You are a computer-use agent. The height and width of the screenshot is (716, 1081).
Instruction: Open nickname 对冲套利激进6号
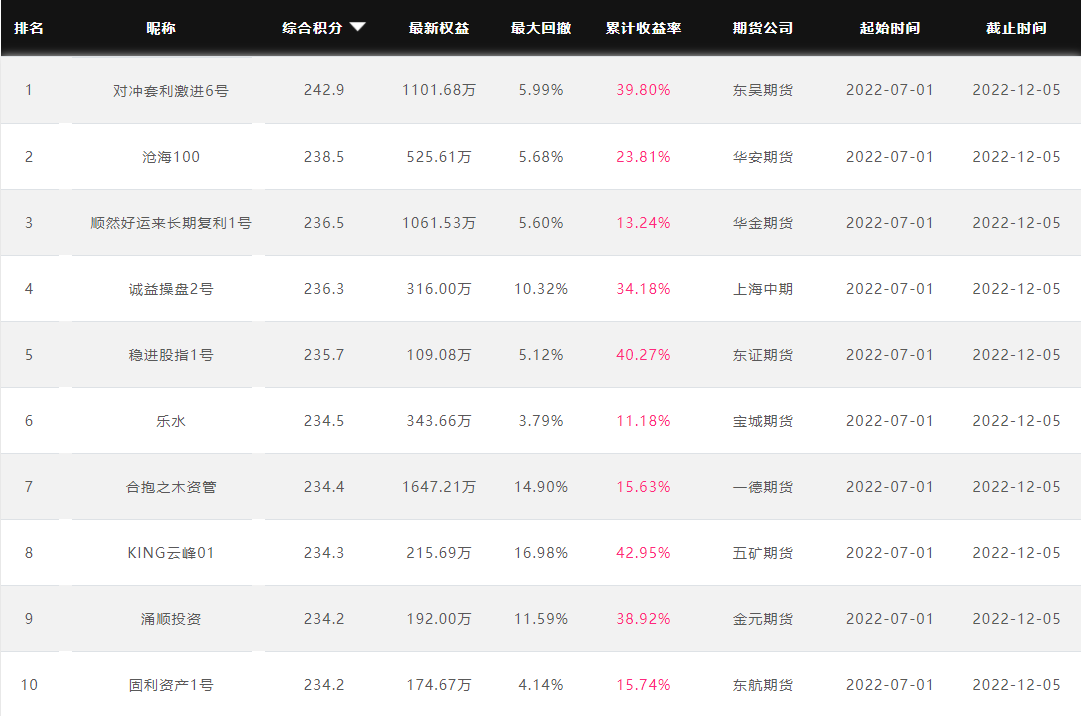[171, 91]
